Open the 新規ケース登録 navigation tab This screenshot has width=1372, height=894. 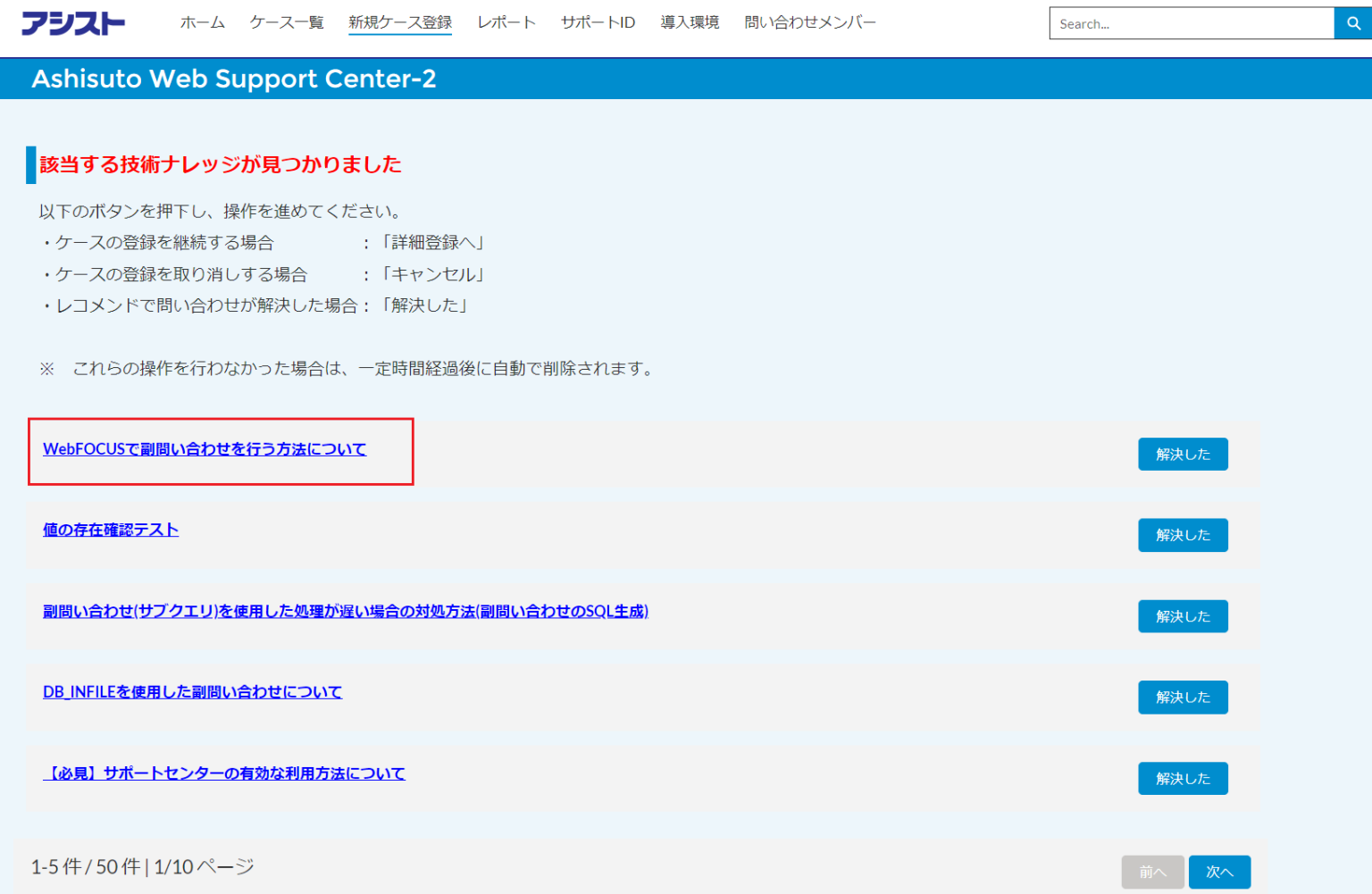pos(399,22)
